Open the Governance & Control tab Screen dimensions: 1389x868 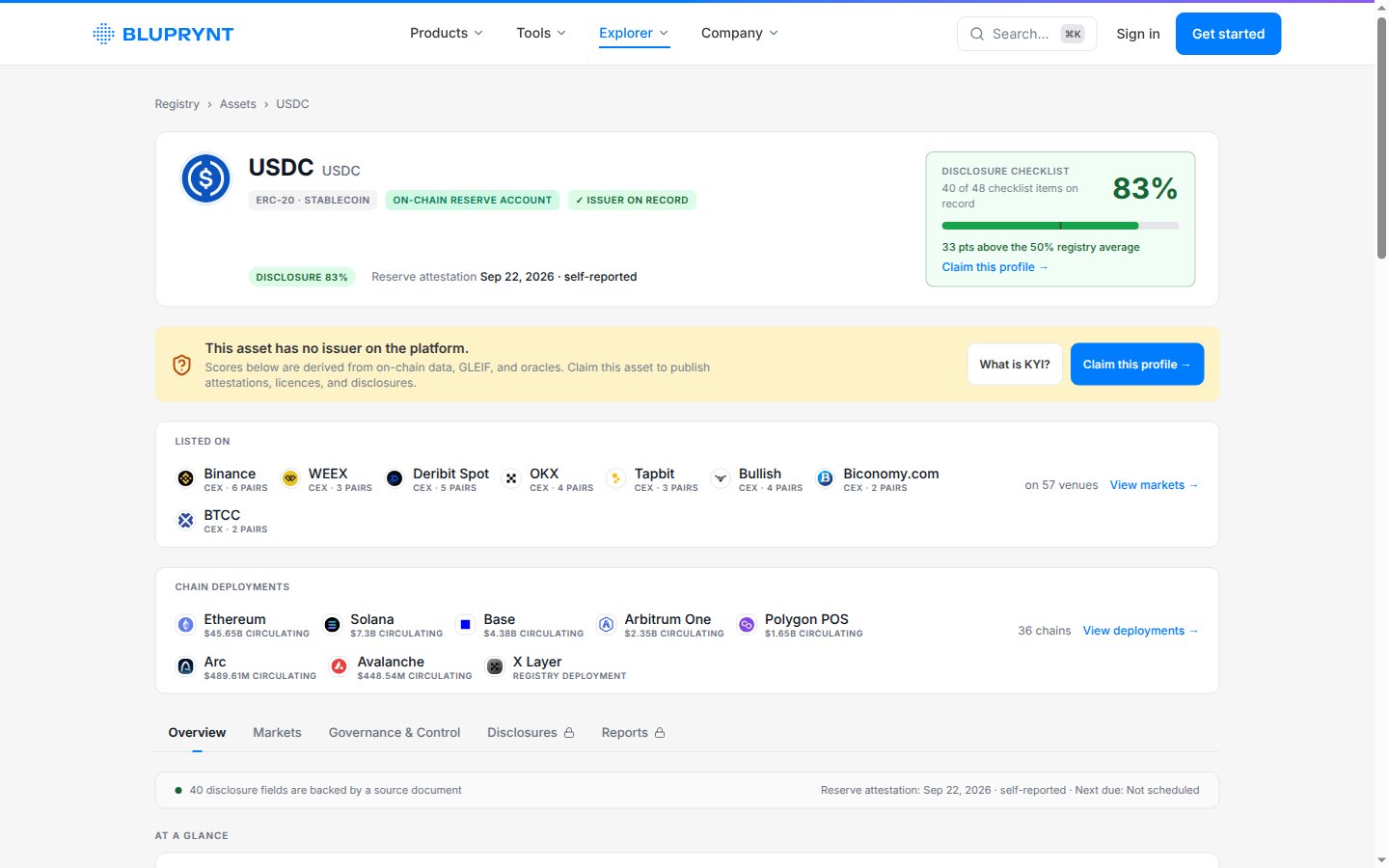coord(395,733)
